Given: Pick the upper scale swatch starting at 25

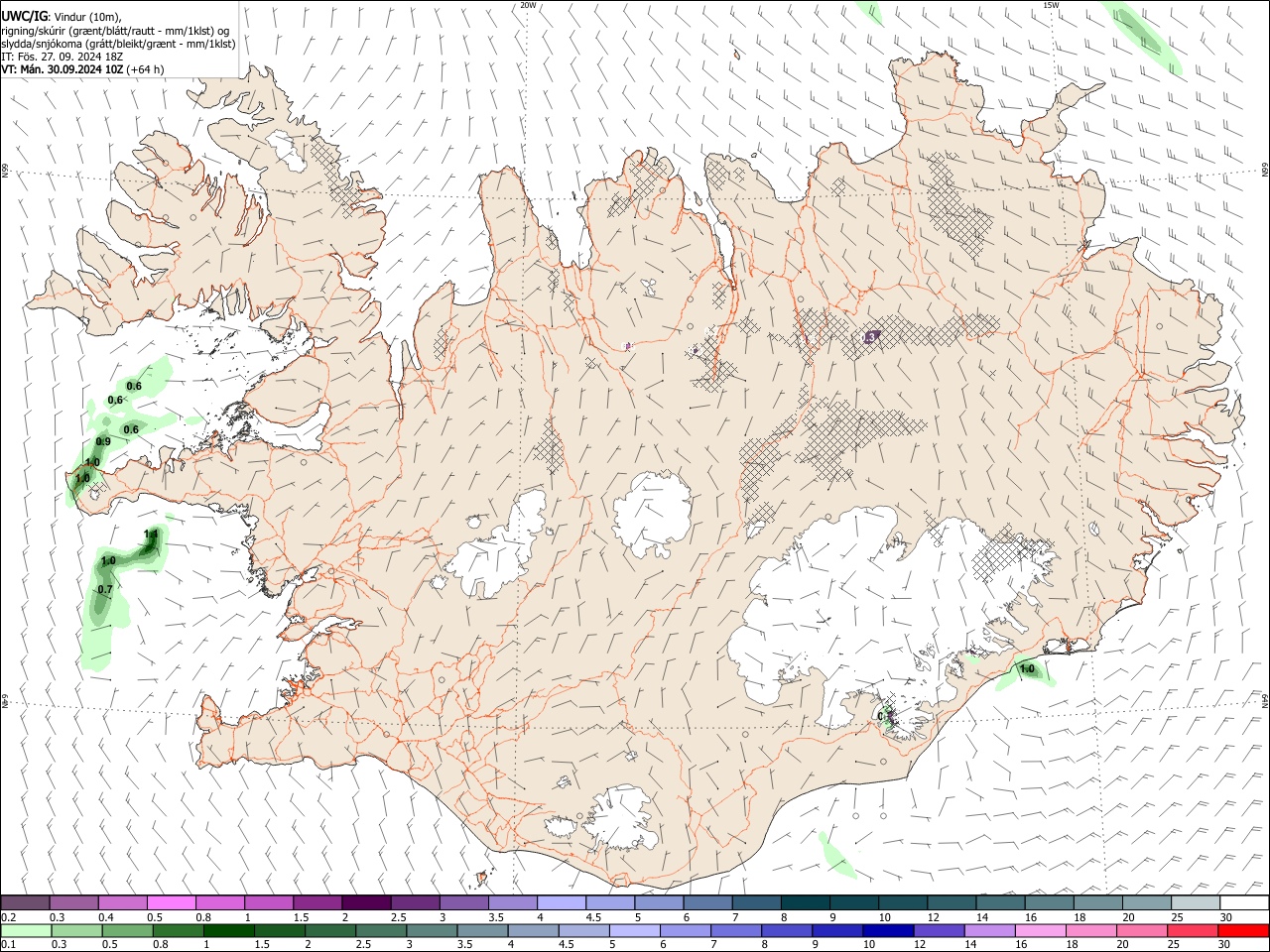Looking at the screenshot, I should (x=1195, y=902).
